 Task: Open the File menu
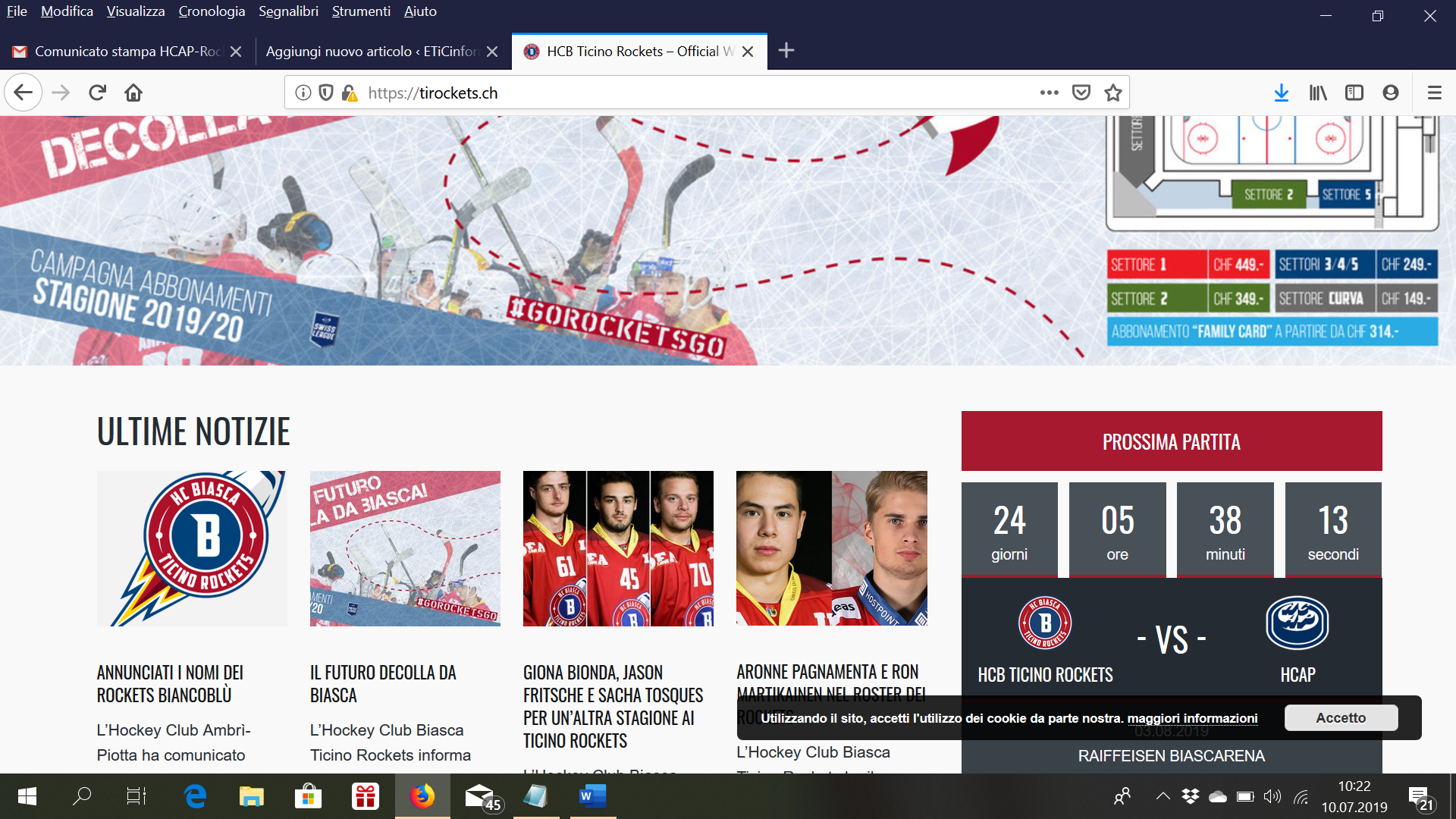[x=17, y=11]
